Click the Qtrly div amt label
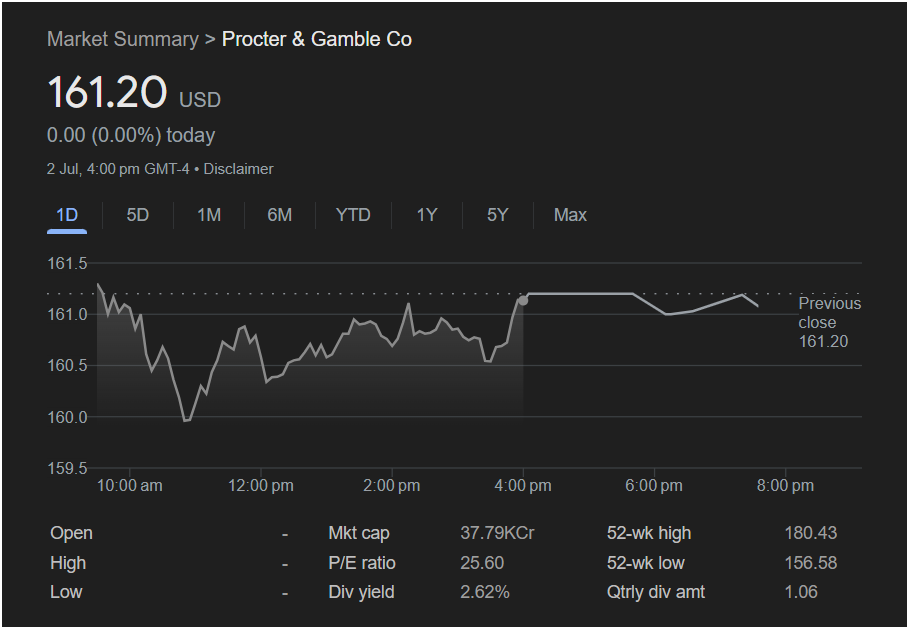909x629 pixels. coord(656,592)
